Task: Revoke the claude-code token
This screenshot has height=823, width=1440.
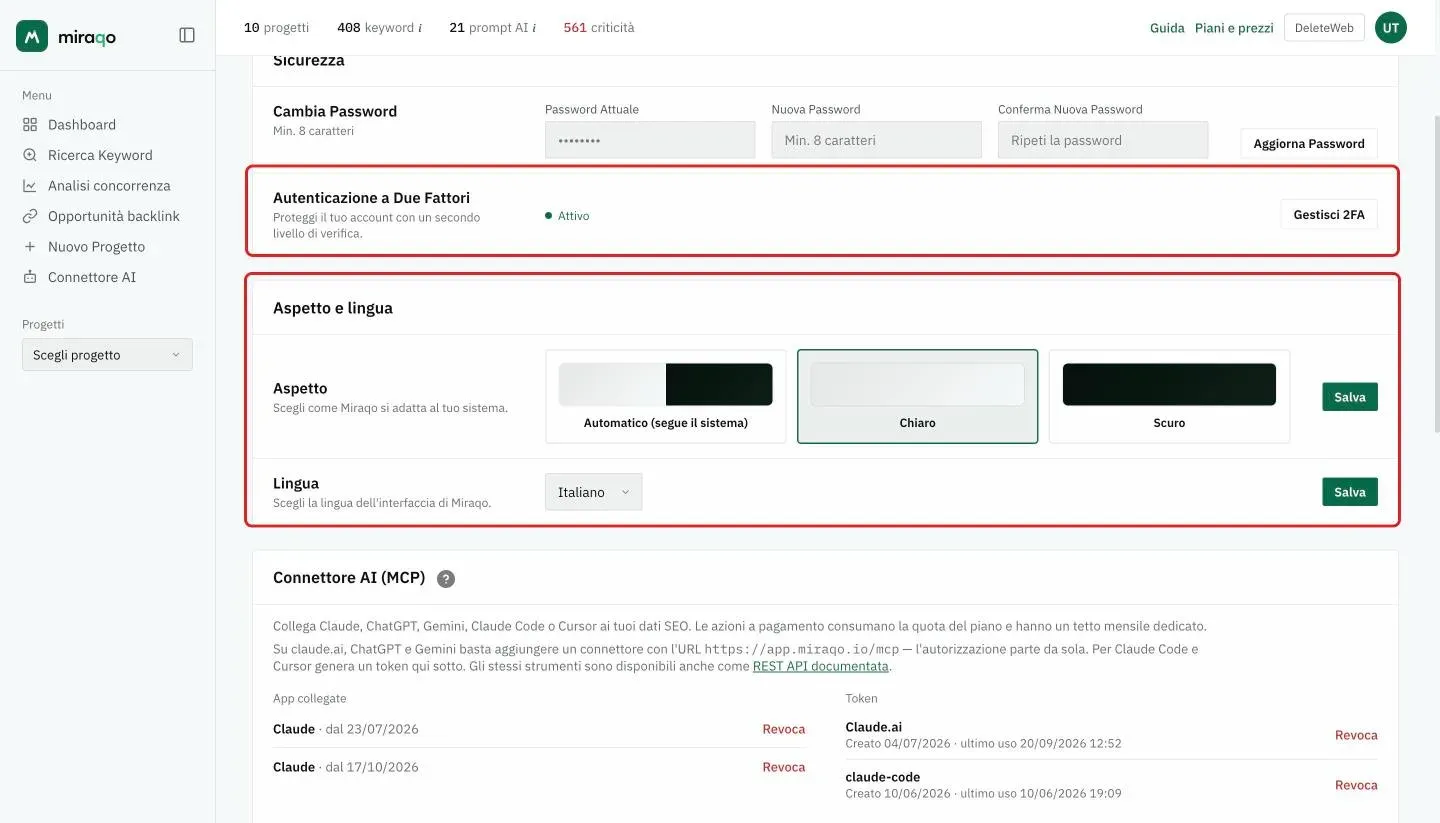Action: (1356, 785)
